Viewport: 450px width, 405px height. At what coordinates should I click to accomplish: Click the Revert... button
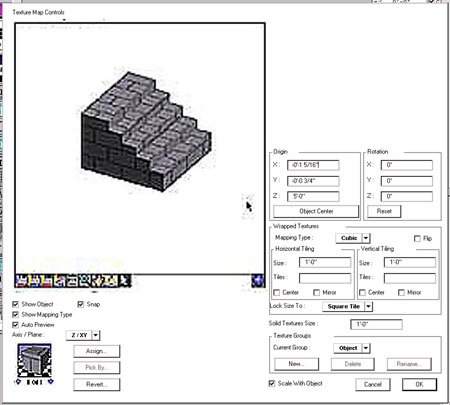96,385
